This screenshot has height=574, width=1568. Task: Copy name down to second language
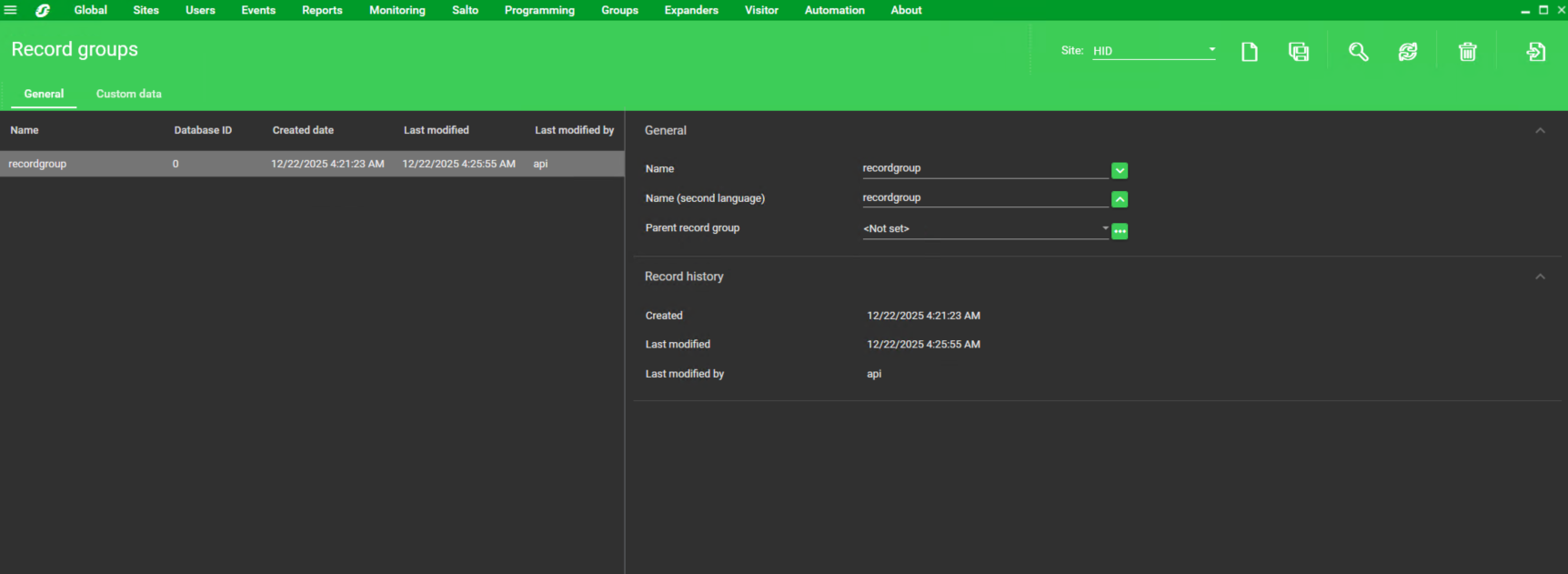click(1120, 170)
